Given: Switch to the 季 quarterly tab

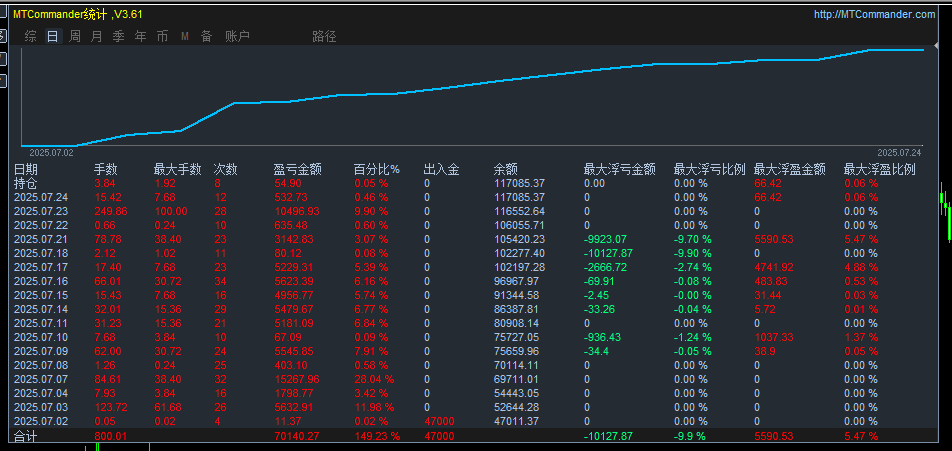Looking at the screenshot, I should point(118,36).
